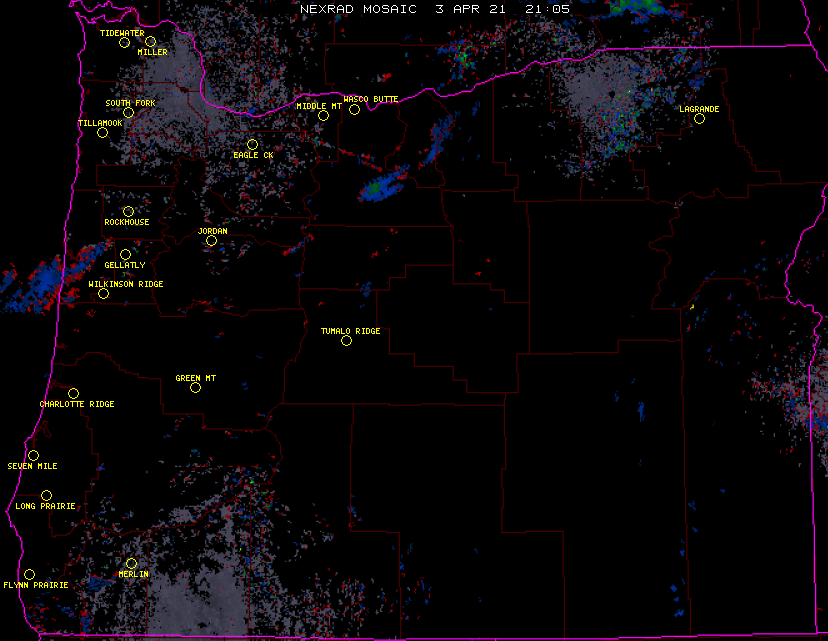Click the Wasco Butte station marker
The width and height of the screenshot is (828, 641).
[354, 109]
